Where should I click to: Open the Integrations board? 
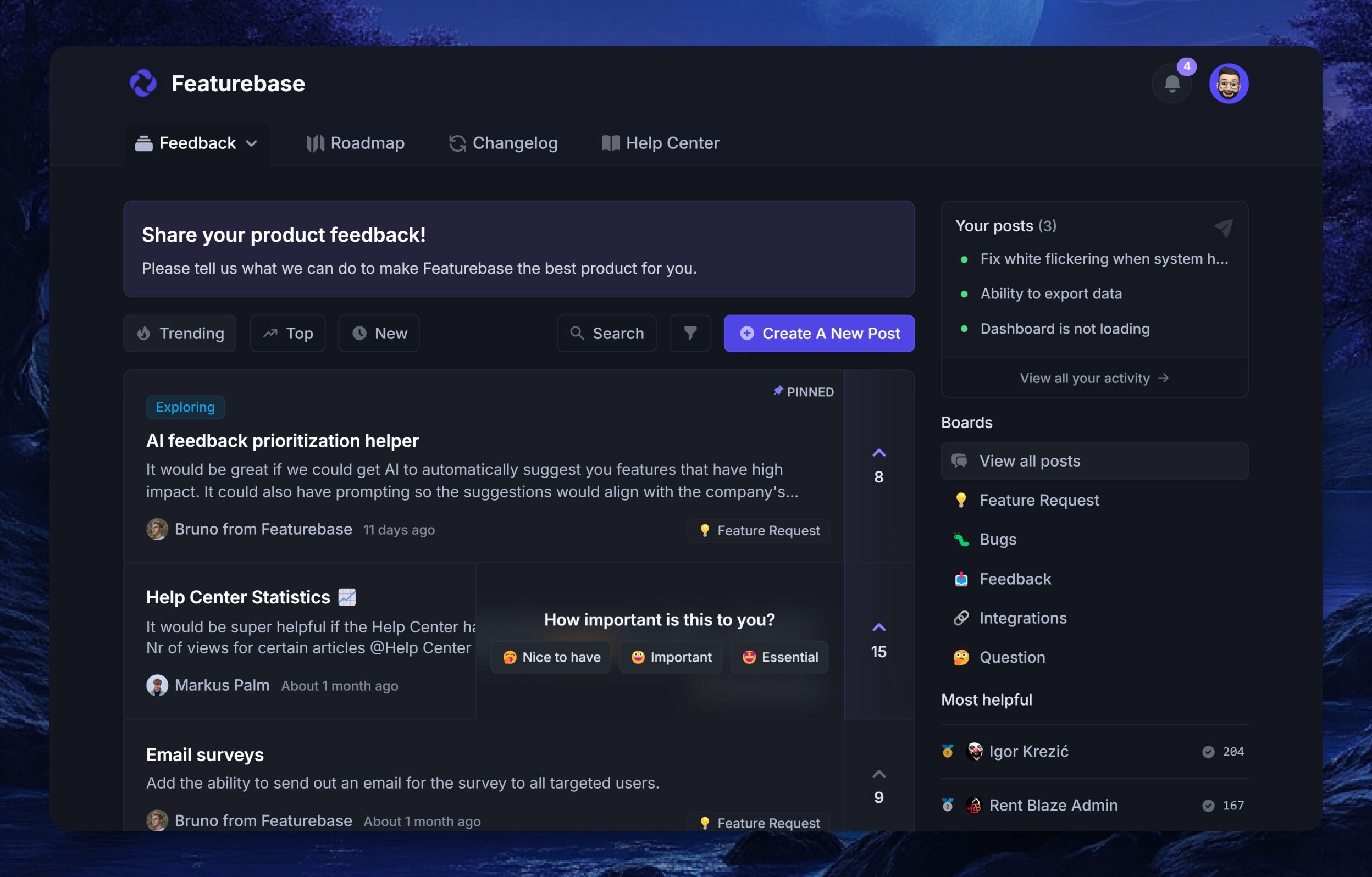(1023, 618)
